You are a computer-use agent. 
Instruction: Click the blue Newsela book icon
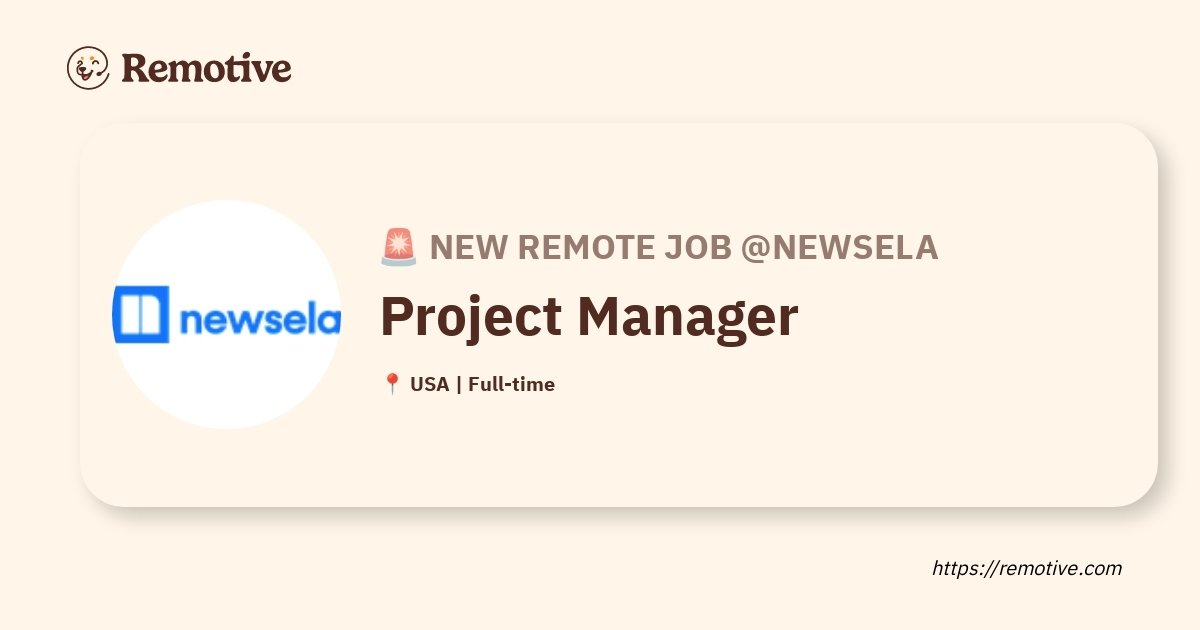coord(141,314)
